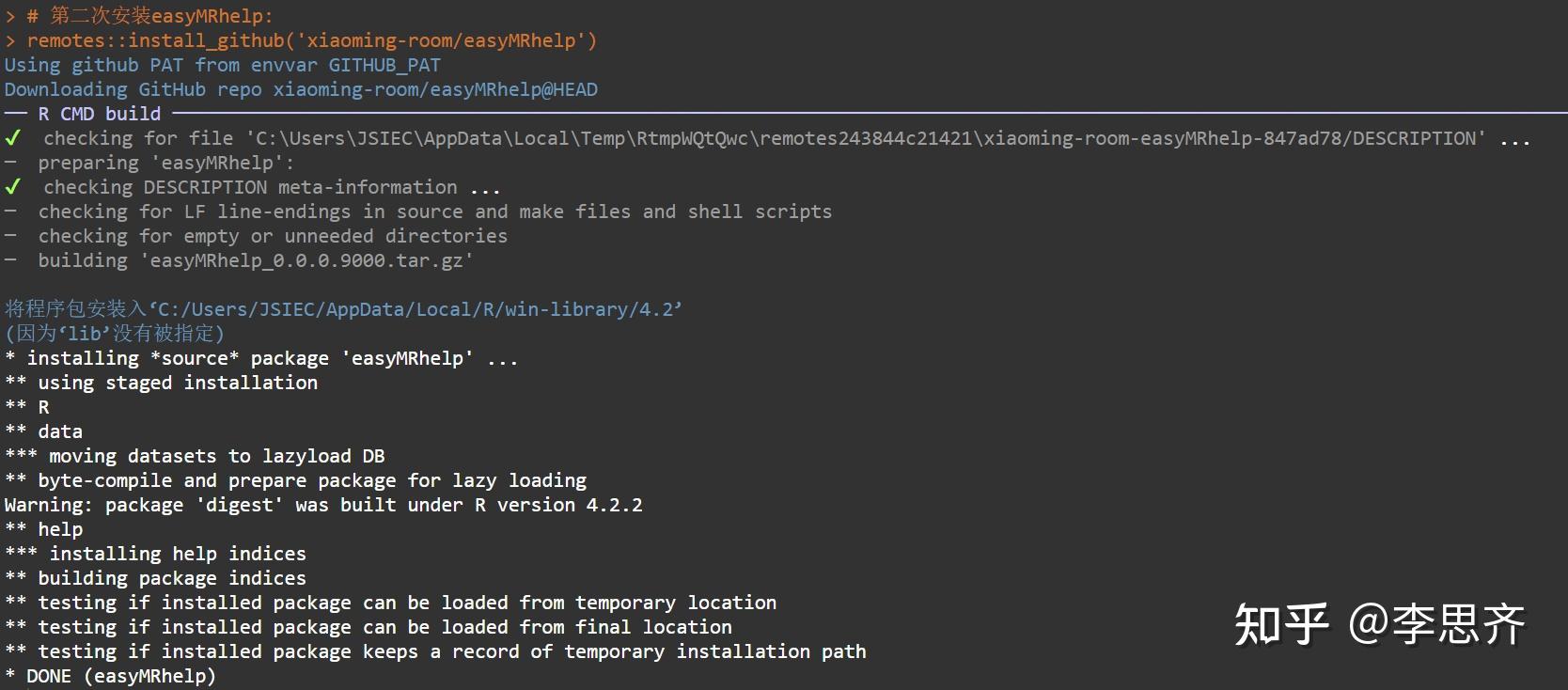Viewport: 1568px width, 690px height.
Task: Click the 'installing *source* package' line
Action: coord(261,358)
